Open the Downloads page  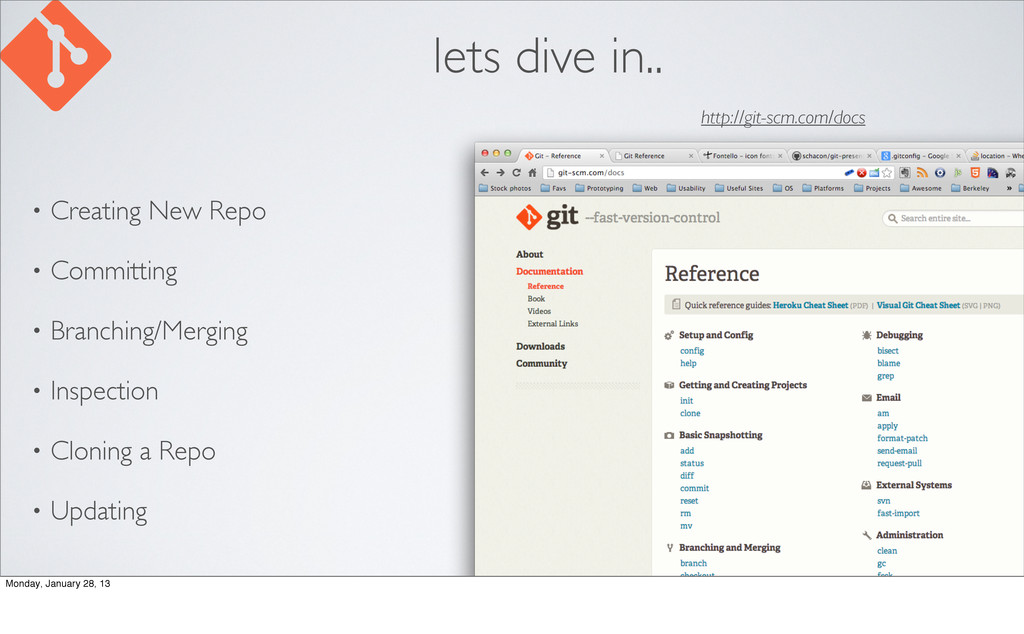pyautogui.click(x=541, y=346)
